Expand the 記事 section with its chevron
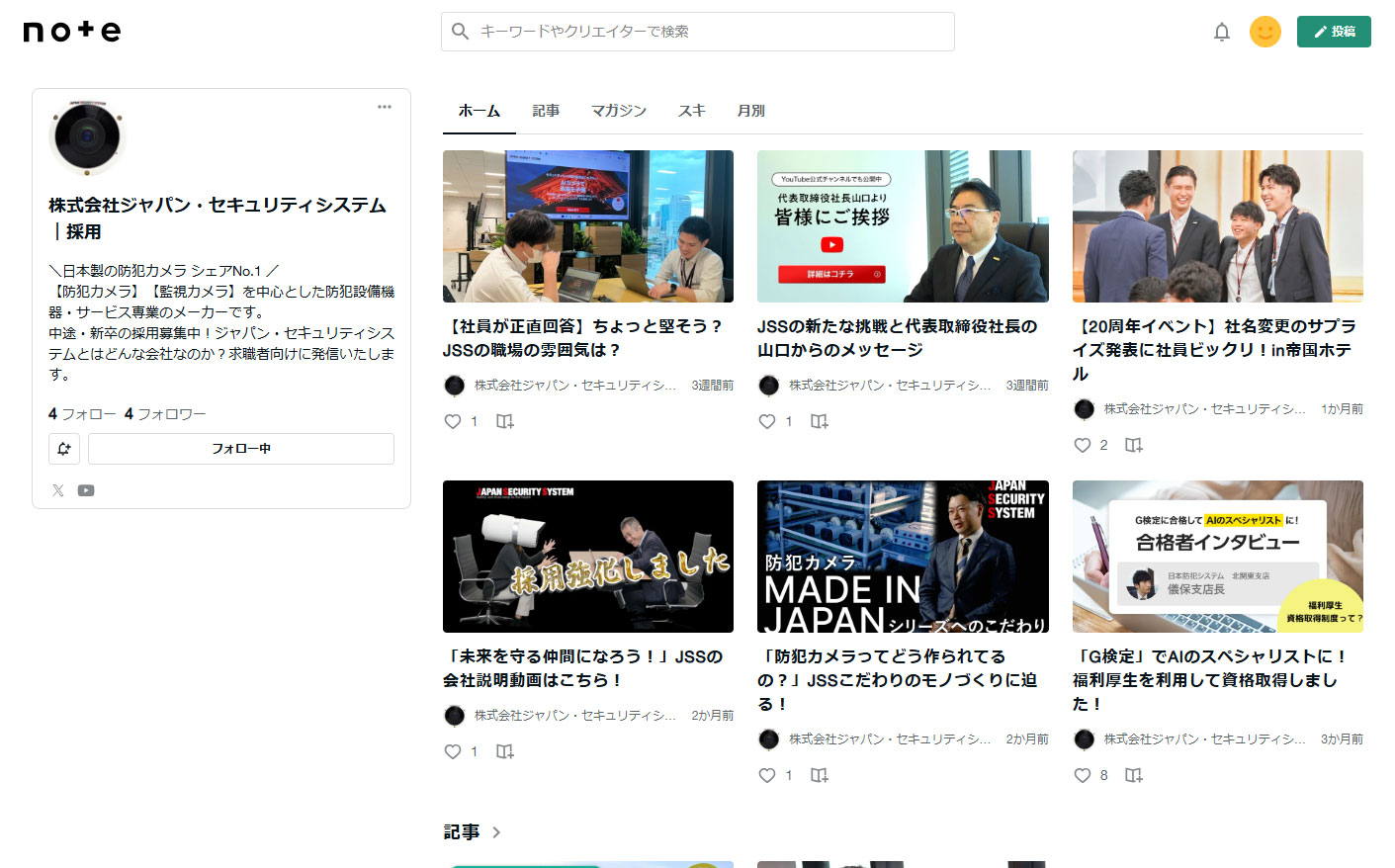1395x868 pixels. pos(496,832)
